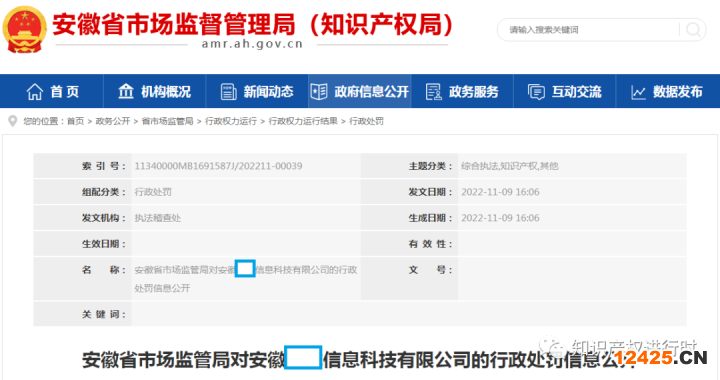Click the chart icon beside 数据发布
The width and height of the screenshot is (720, 380).
click(x=638, y=92)
